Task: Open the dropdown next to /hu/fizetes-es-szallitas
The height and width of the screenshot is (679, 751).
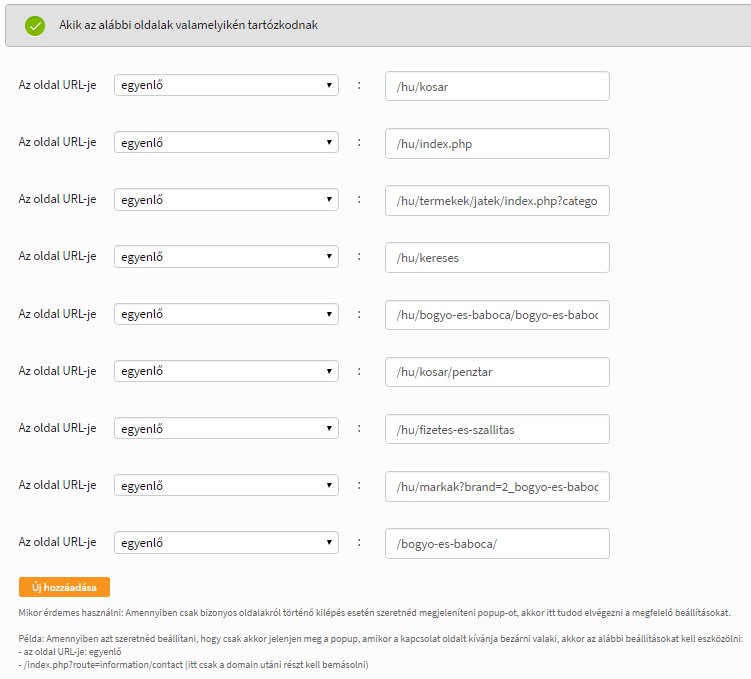Action: [226, 428]
